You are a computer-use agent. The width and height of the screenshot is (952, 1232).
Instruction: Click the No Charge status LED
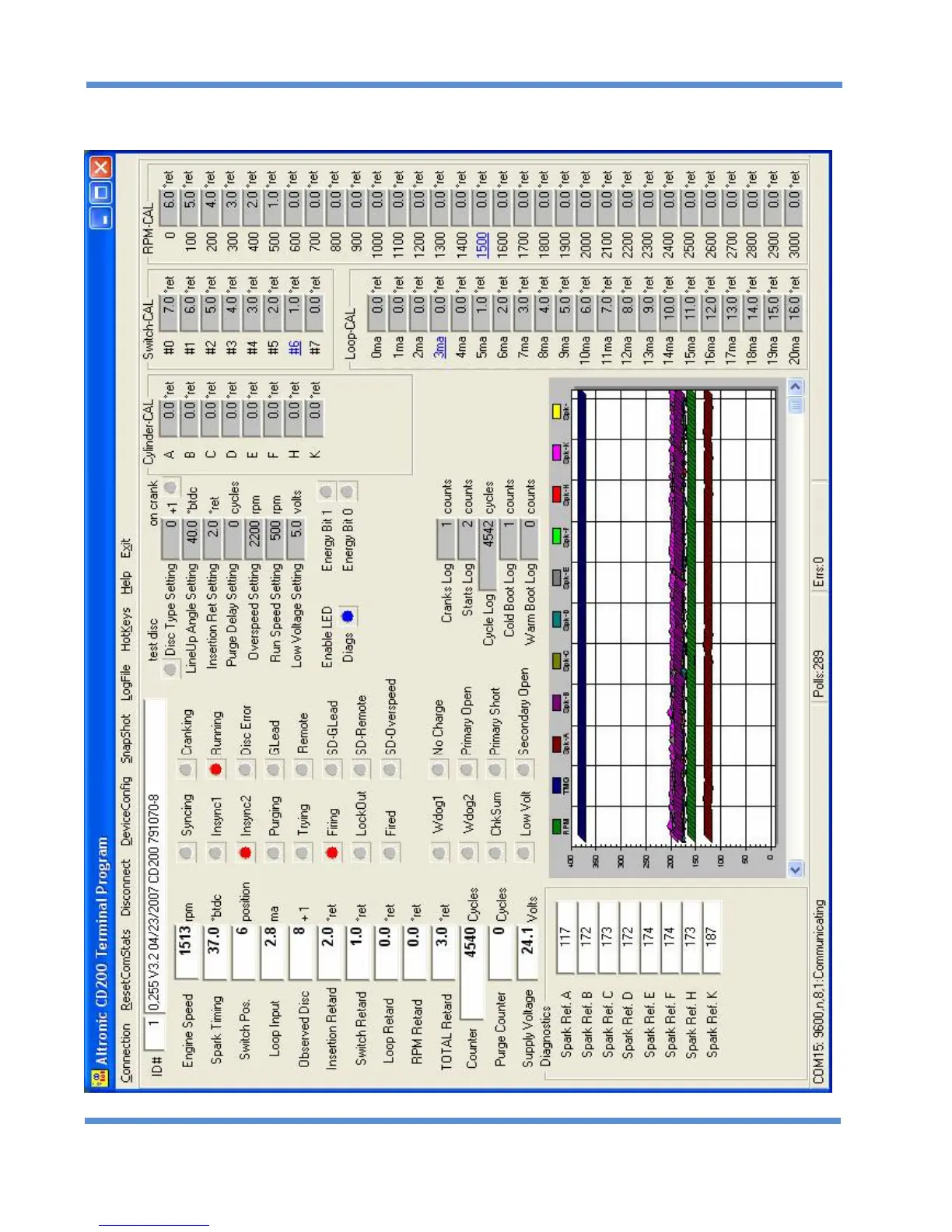[438, 769]
